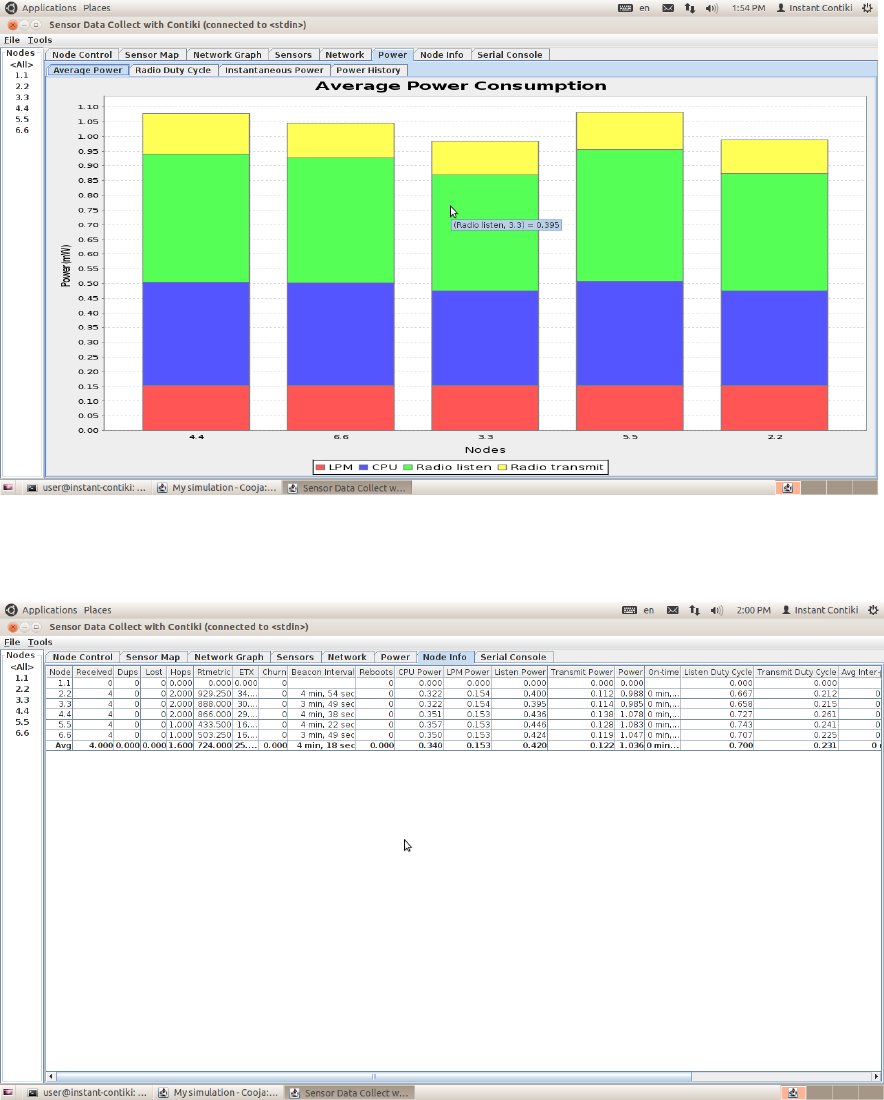Click the red LPM legend swatch
Screen dimensions: 884x1100
tap(320, 467)
